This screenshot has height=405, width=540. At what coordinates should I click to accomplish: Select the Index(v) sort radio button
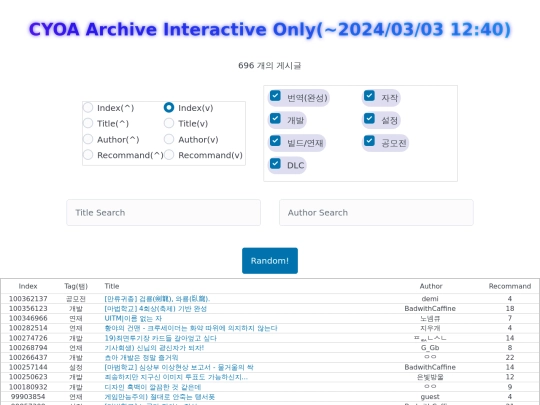point(169,107)
